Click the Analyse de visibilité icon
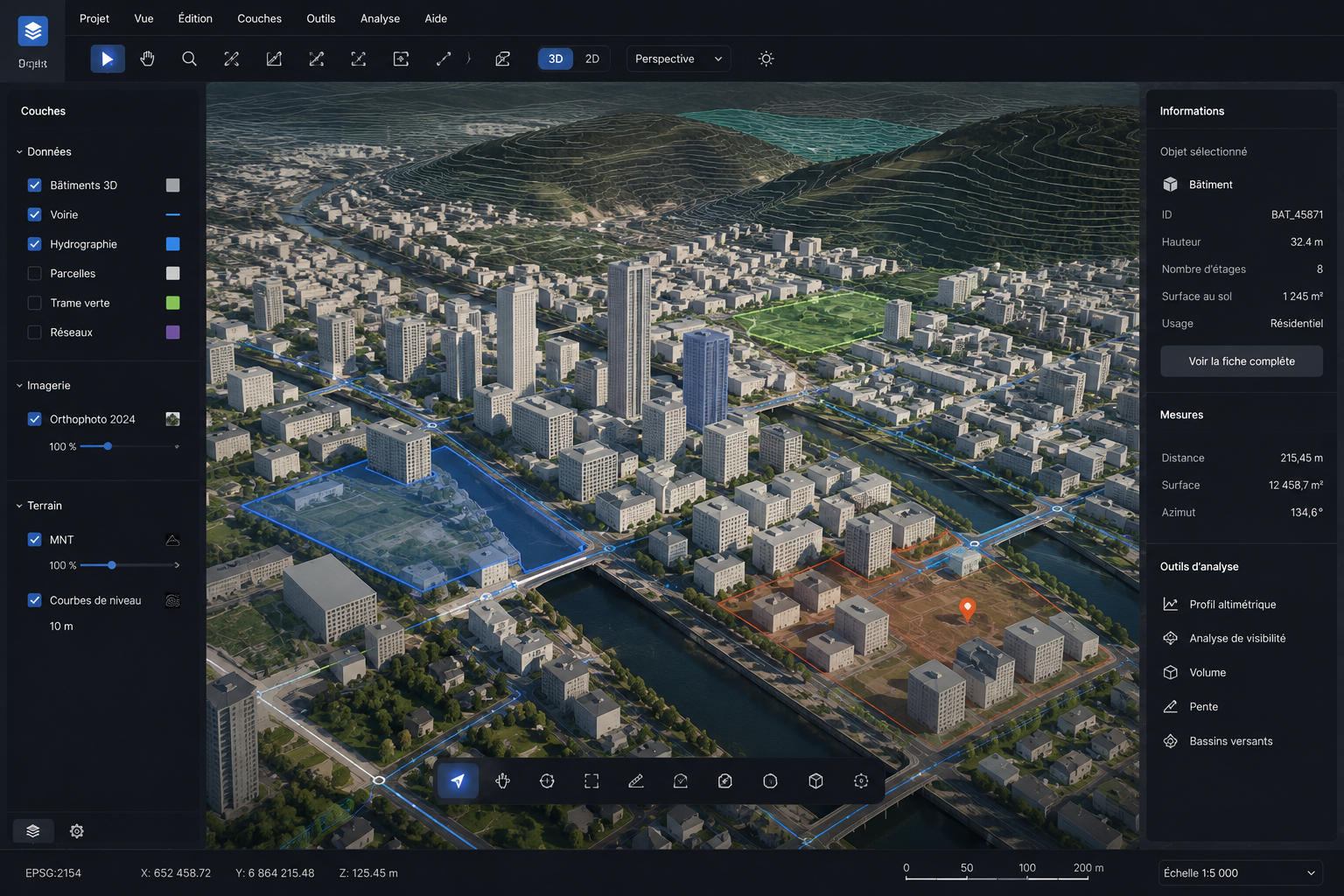This screenshot has width=1344, height=896. (1170, 638)
